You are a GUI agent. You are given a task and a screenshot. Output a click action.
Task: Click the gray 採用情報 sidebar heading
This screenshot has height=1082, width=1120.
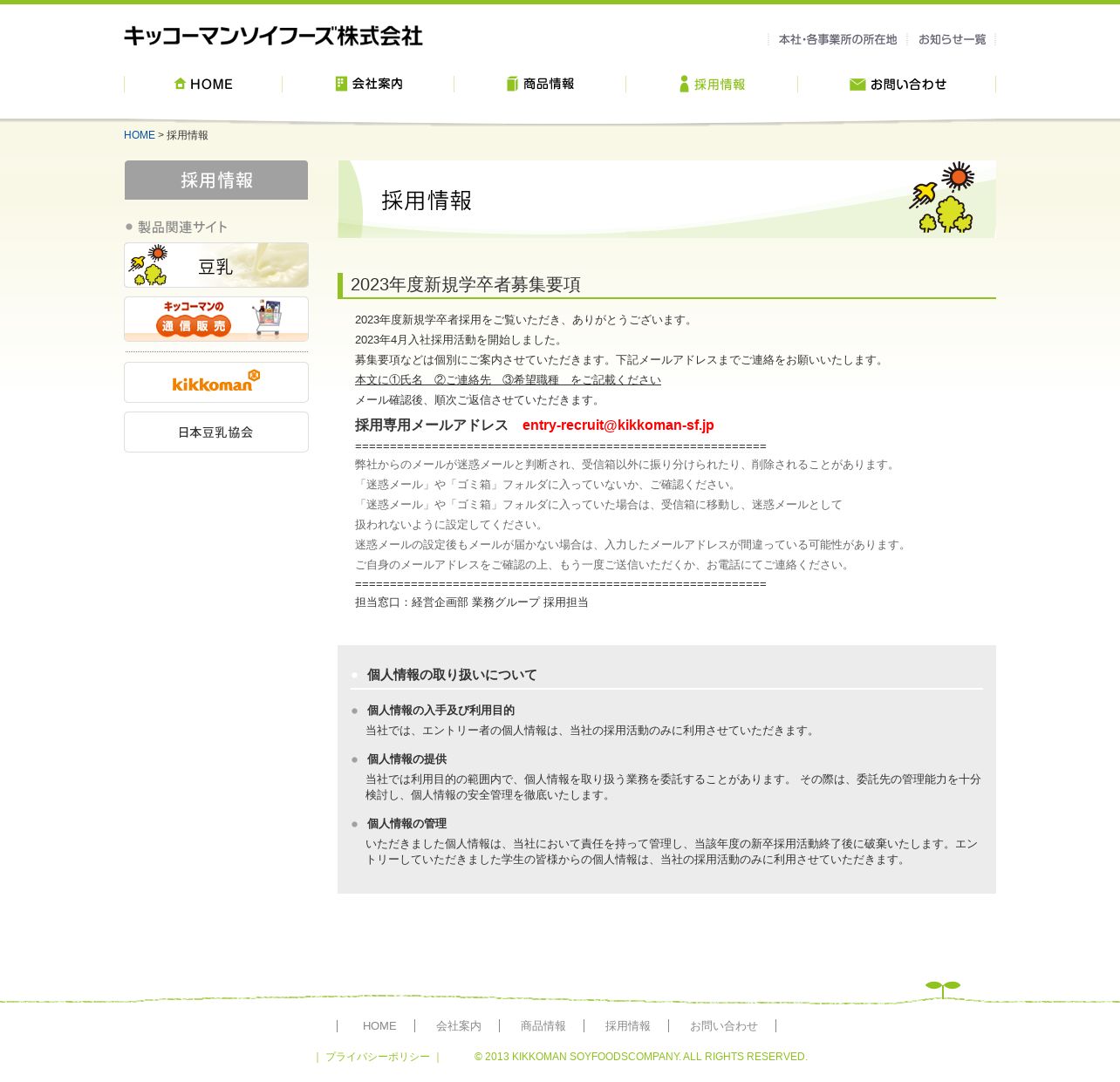216,180
